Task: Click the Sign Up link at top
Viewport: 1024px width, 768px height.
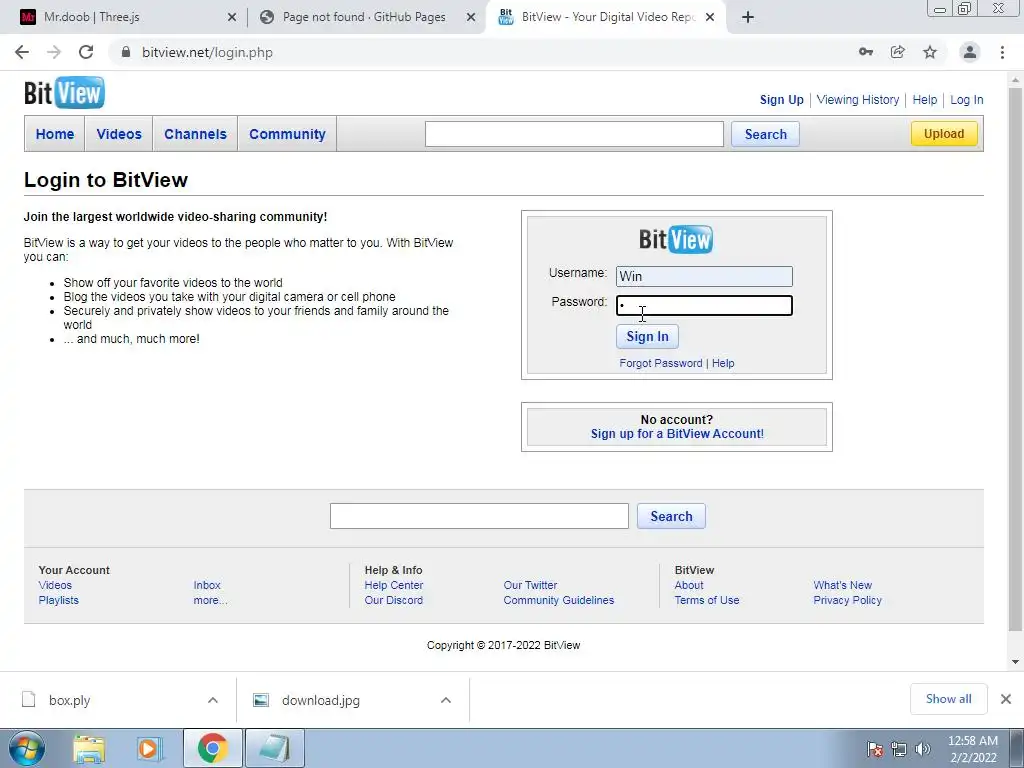Action: [782, 100]
